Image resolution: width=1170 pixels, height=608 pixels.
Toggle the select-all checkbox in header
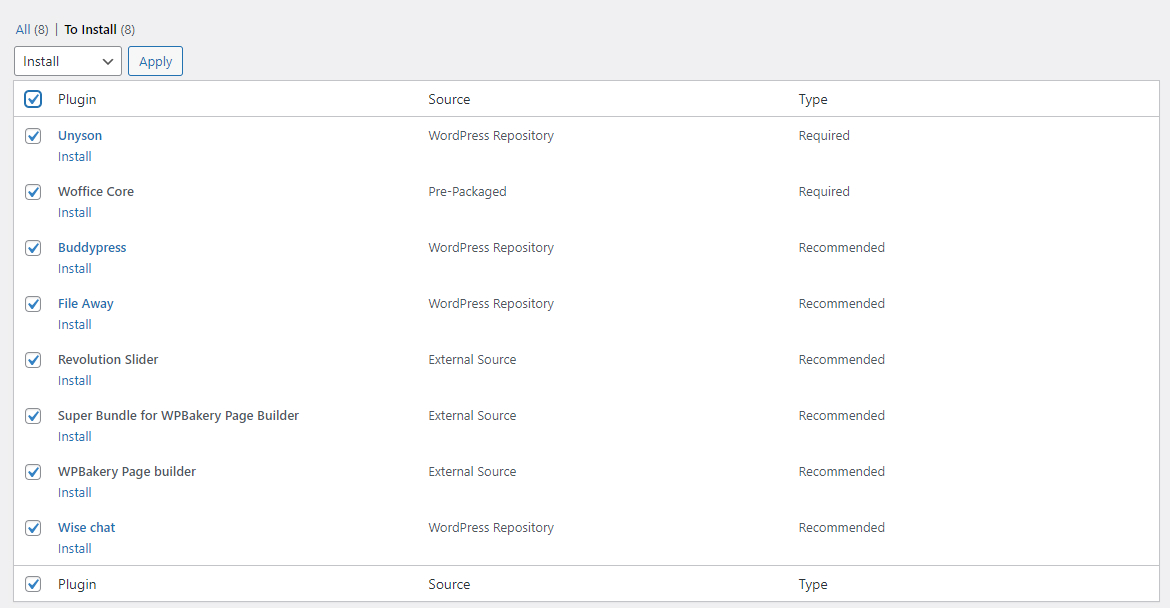tap(33, 99)
